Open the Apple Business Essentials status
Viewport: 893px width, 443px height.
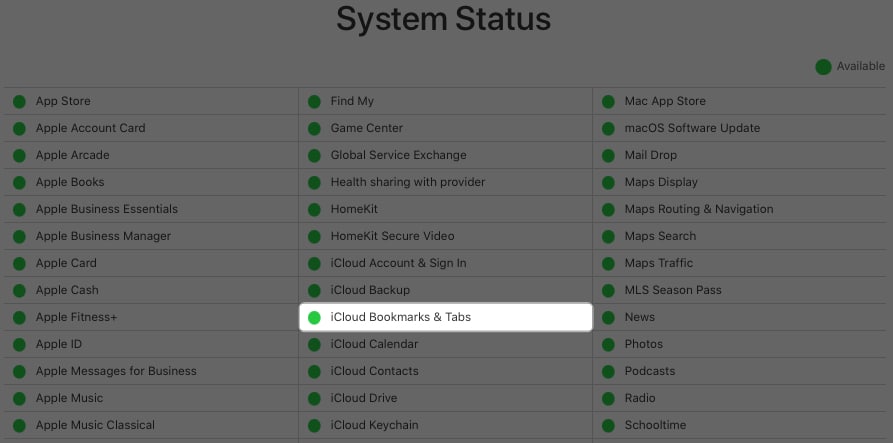[106, 209]
